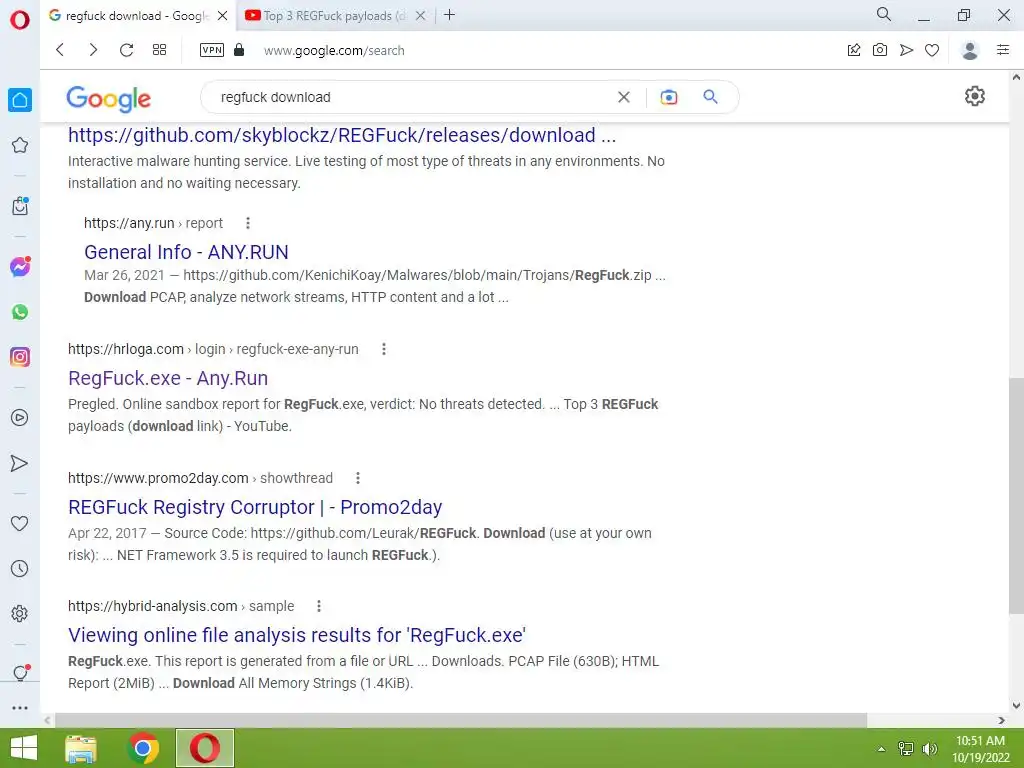Open WhatsApp in sidebar
Screen dimensions: 1024x768
pos(20,312)
